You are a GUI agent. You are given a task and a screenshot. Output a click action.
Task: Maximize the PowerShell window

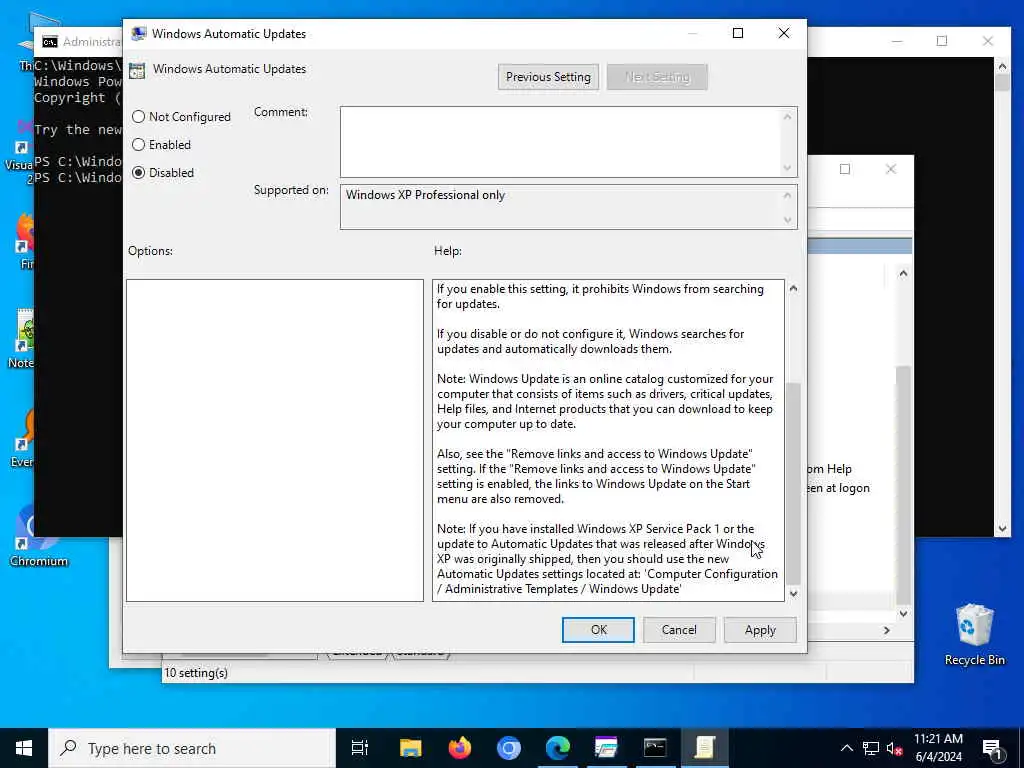pos(942,41)
